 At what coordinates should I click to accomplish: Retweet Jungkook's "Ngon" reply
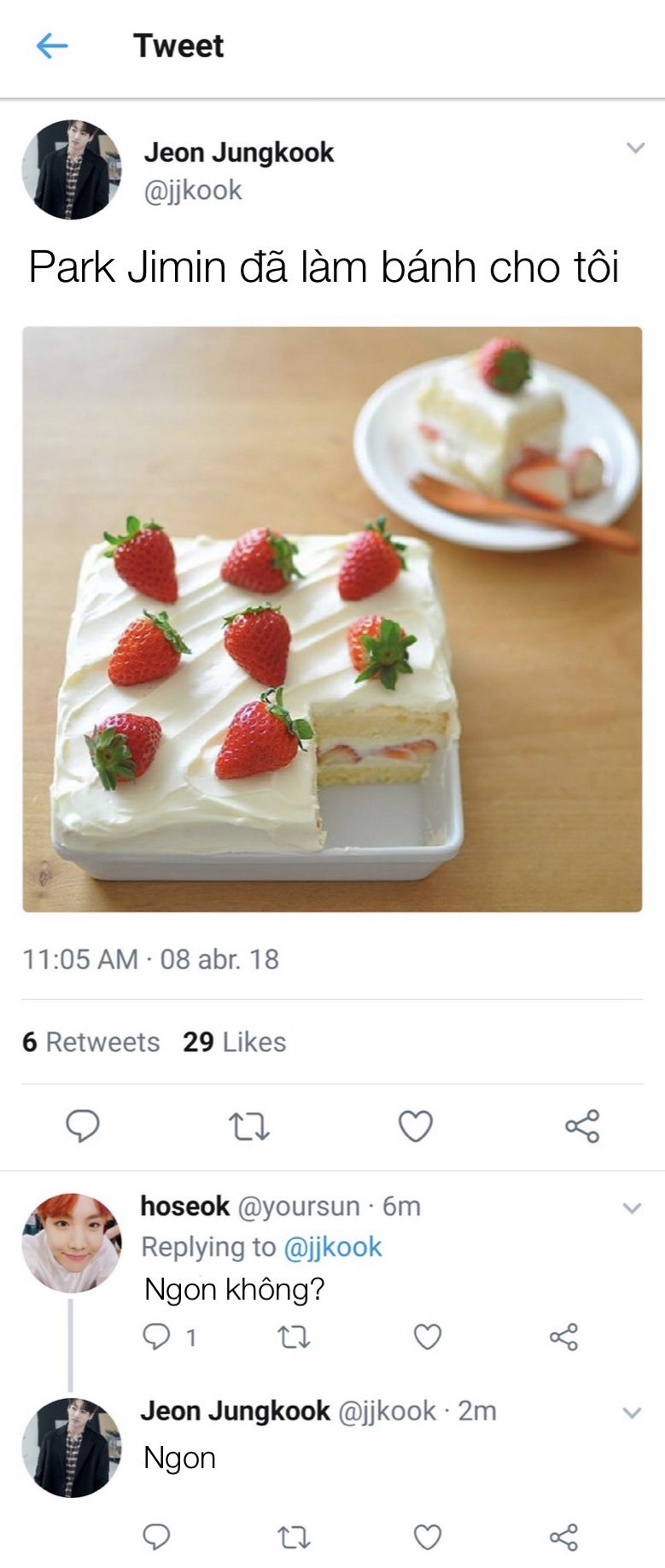point(294,1538)
